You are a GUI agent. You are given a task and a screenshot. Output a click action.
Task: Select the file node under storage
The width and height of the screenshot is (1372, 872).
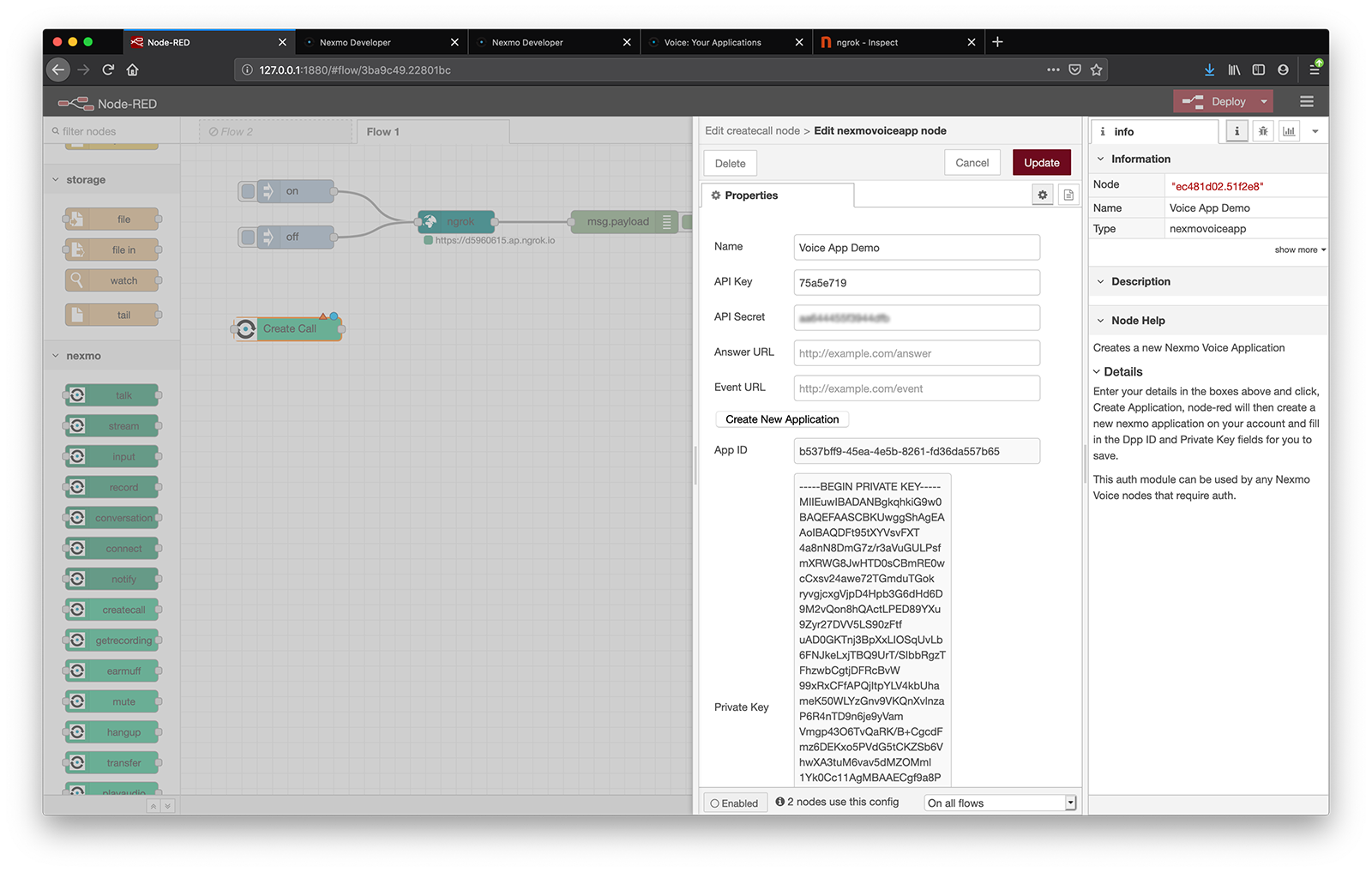(112, 220)
